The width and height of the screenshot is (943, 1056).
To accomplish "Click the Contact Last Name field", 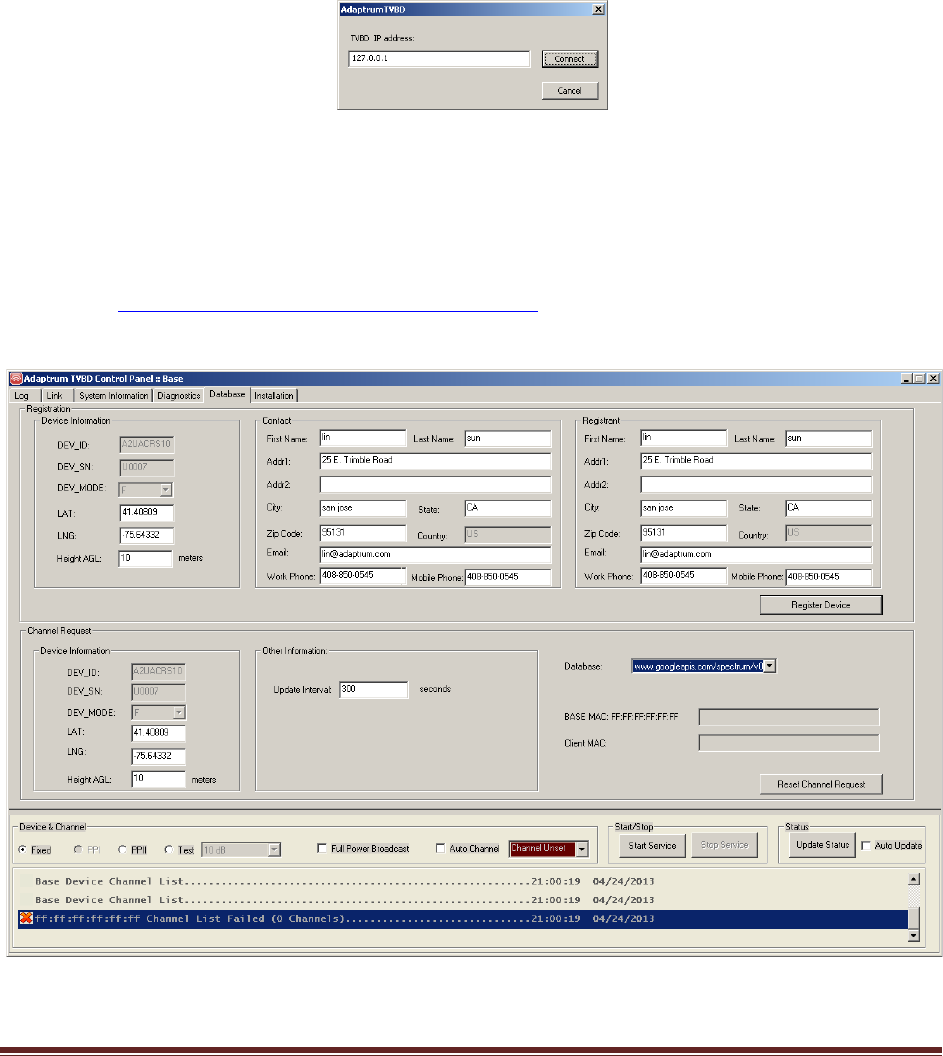I will (x=508, y=438).
